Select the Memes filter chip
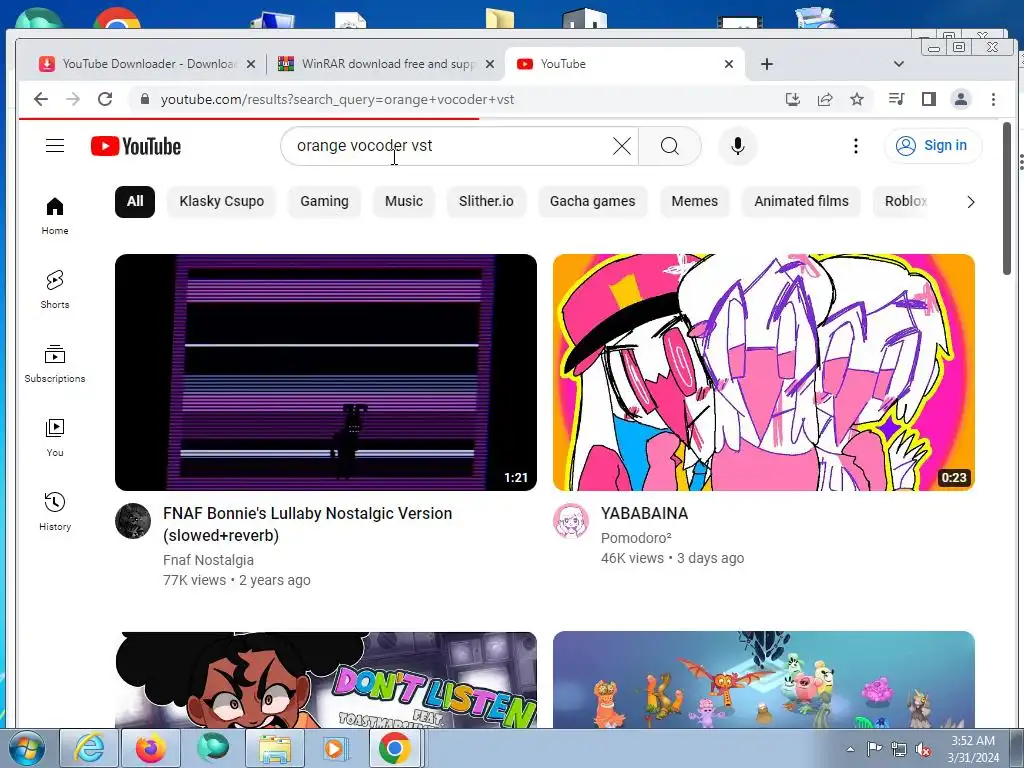1024x768 pixels. [694, 201]
